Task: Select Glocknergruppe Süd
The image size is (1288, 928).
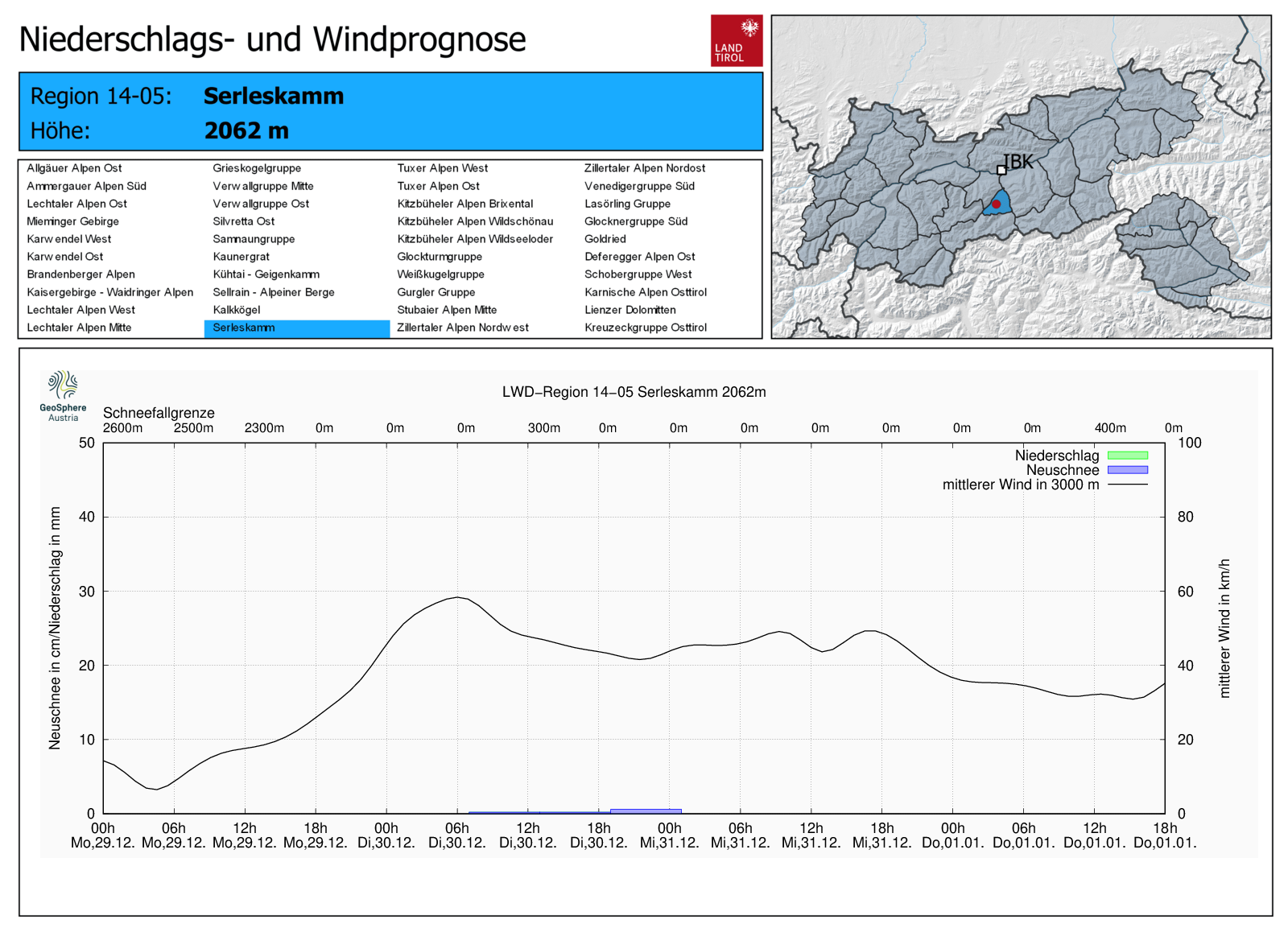Action: (x=636, y=221)
